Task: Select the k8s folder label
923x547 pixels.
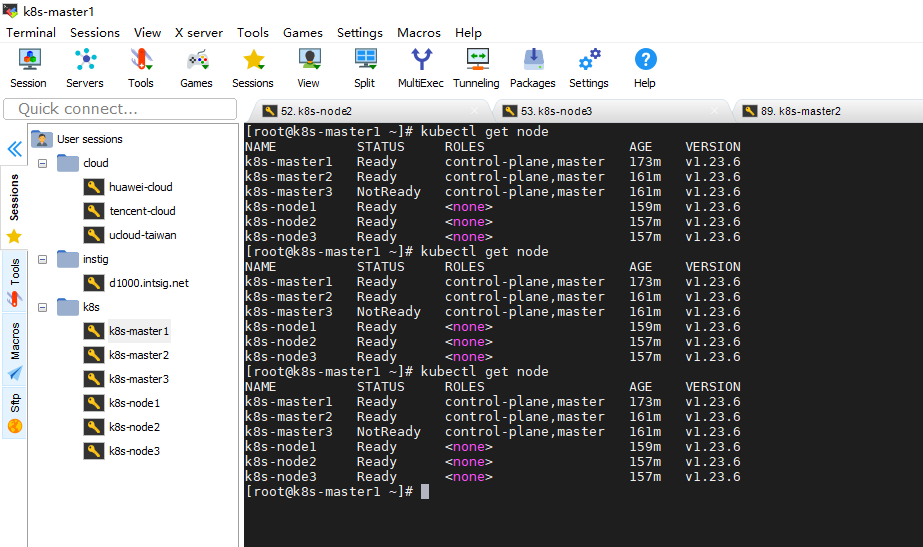Action: [91, 307]
